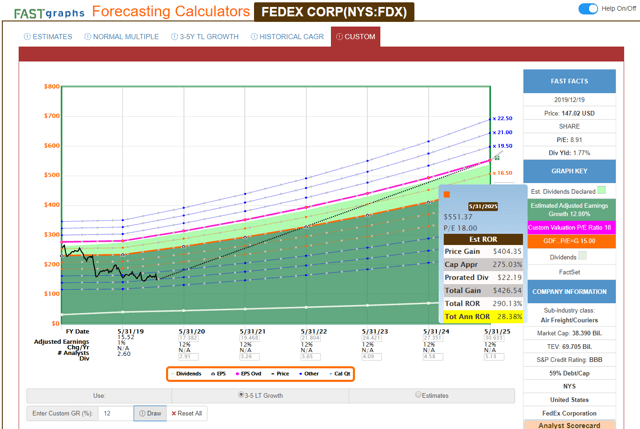Screen dimensions: 640x429
Task: Click the orange square in the tooltip box
Action: [447, 194]
